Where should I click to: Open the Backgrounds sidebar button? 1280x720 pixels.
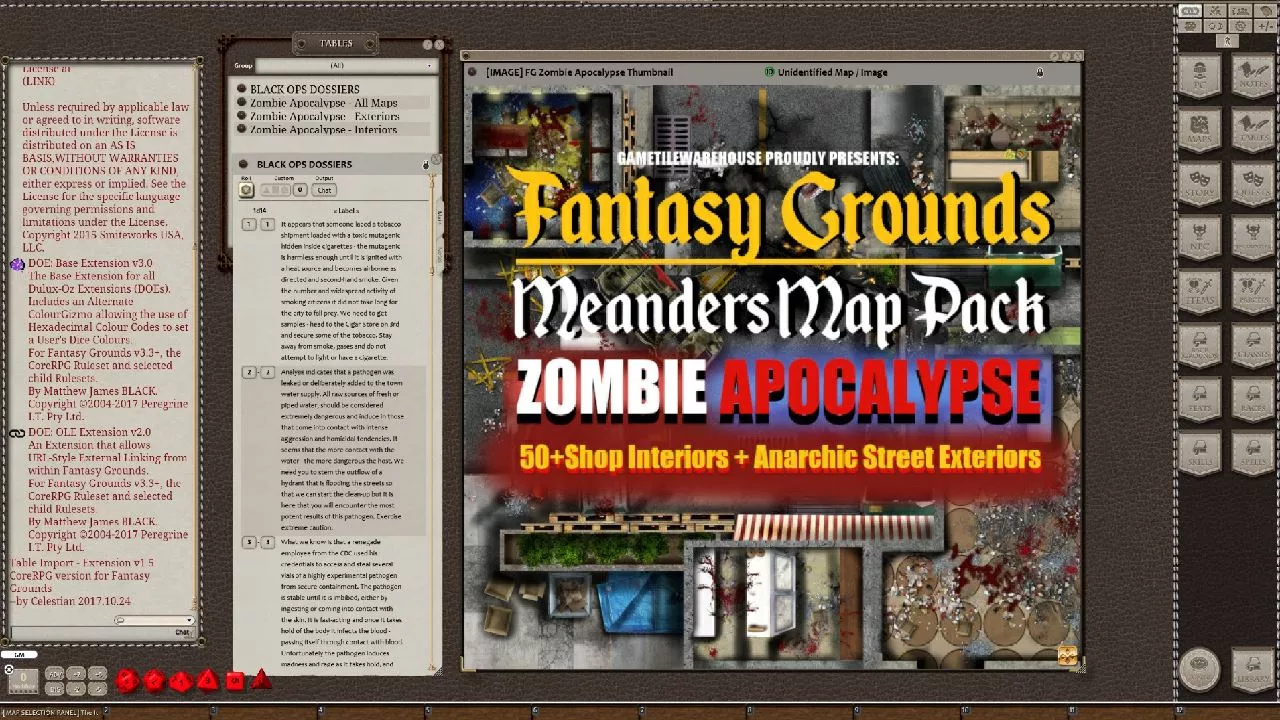pyautogui.click(x=1199, y=346)
